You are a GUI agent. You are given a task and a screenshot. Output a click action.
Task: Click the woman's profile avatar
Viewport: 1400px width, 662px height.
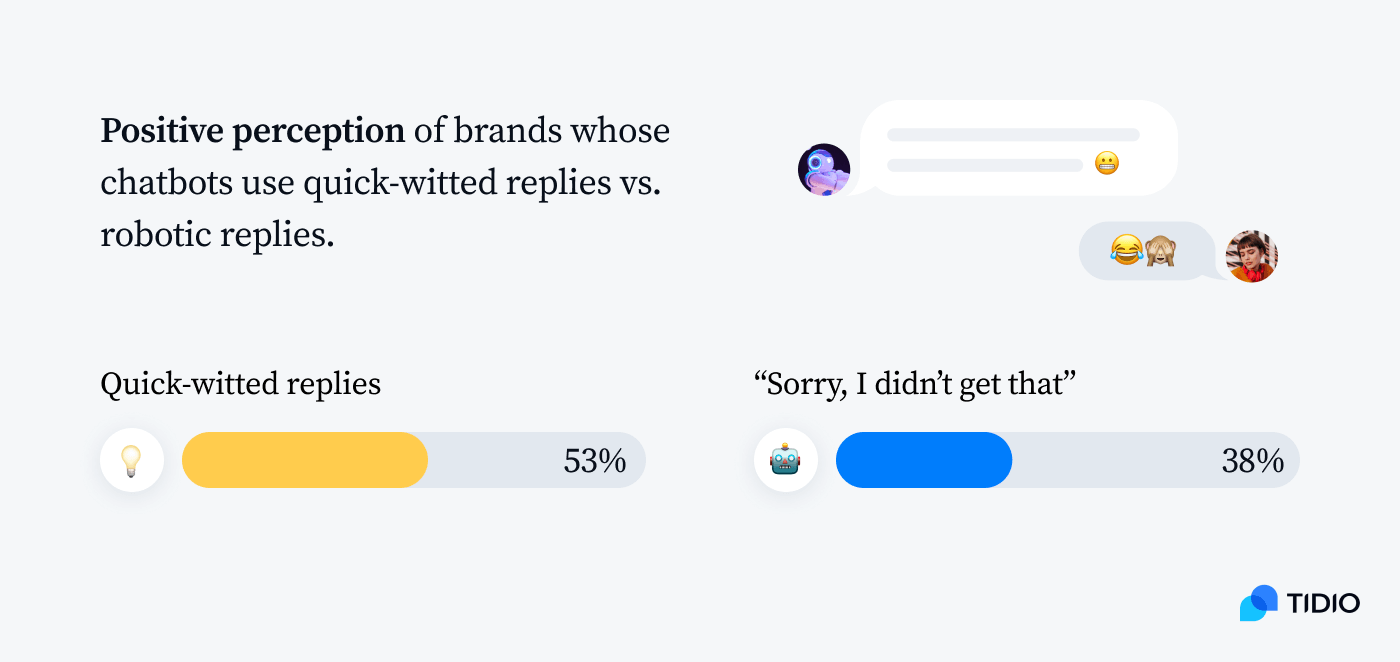pyautogui.click(x=1252, y=256)
